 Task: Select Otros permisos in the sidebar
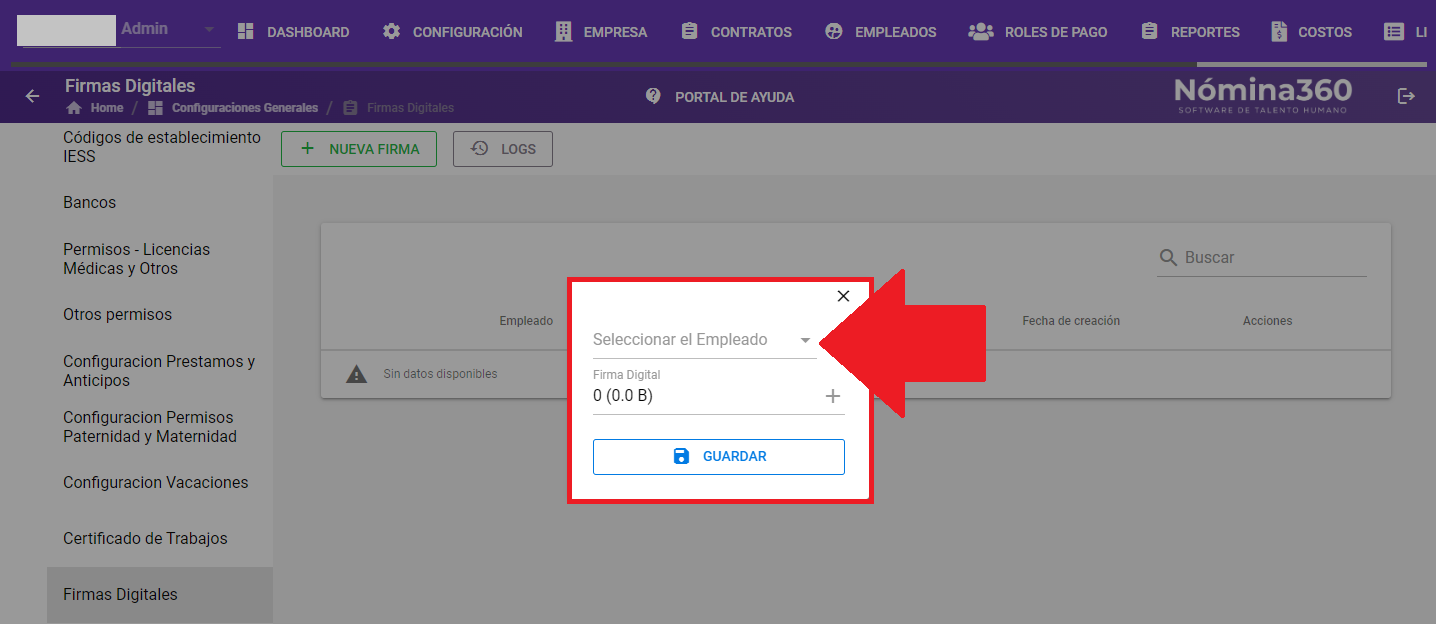pyautogui.click(x=160, y=315)
